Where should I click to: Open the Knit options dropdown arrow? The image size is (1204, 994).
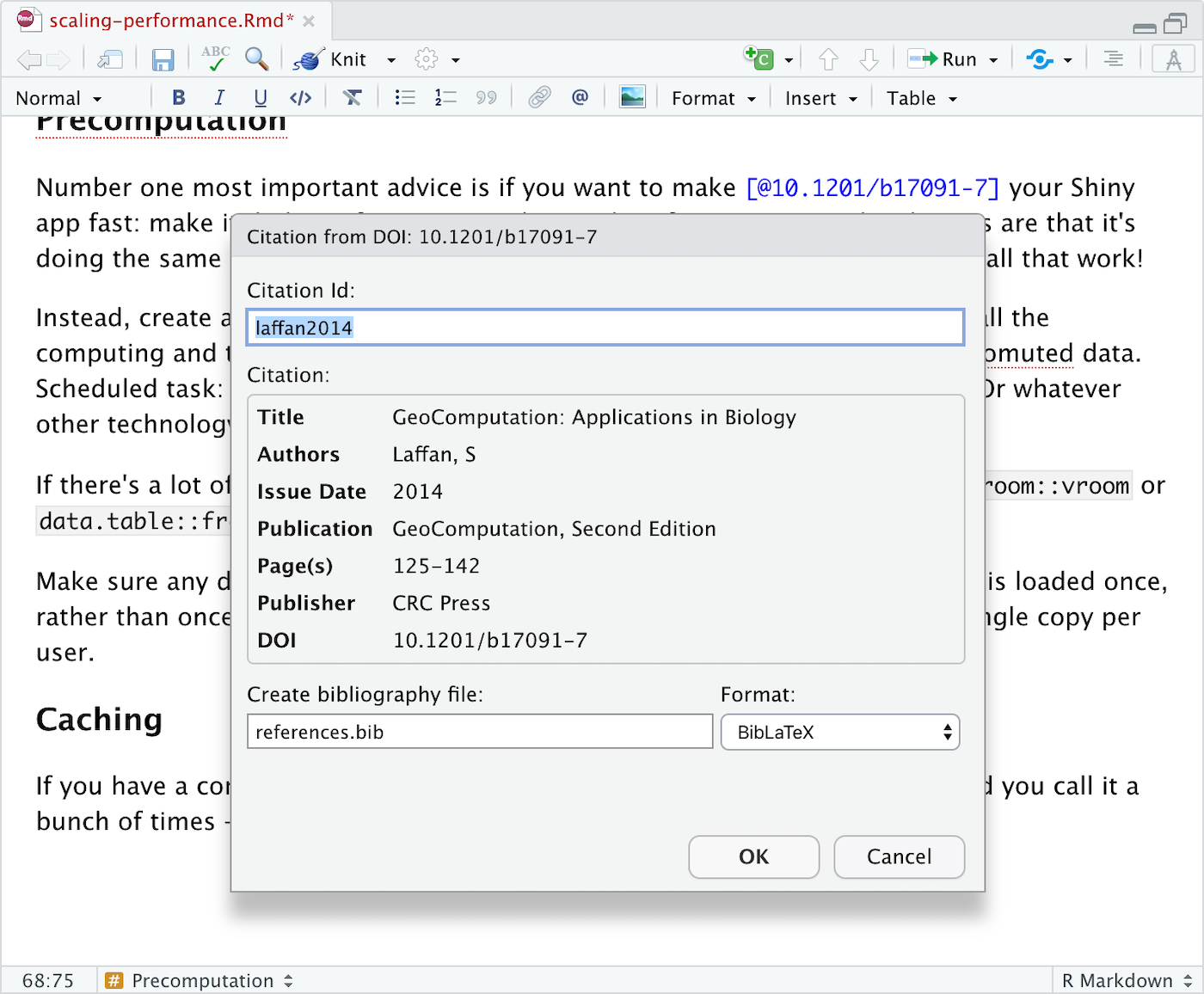click(x=391, y=60)
